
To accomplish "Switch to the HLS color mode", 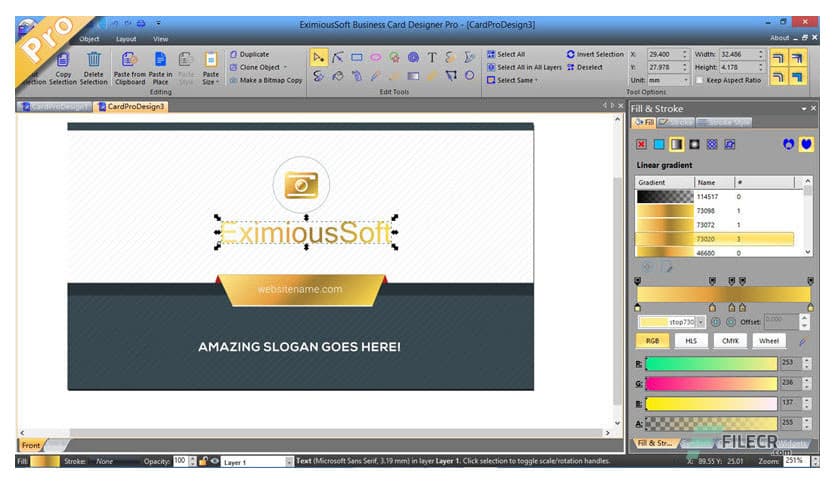I will 691,341.
